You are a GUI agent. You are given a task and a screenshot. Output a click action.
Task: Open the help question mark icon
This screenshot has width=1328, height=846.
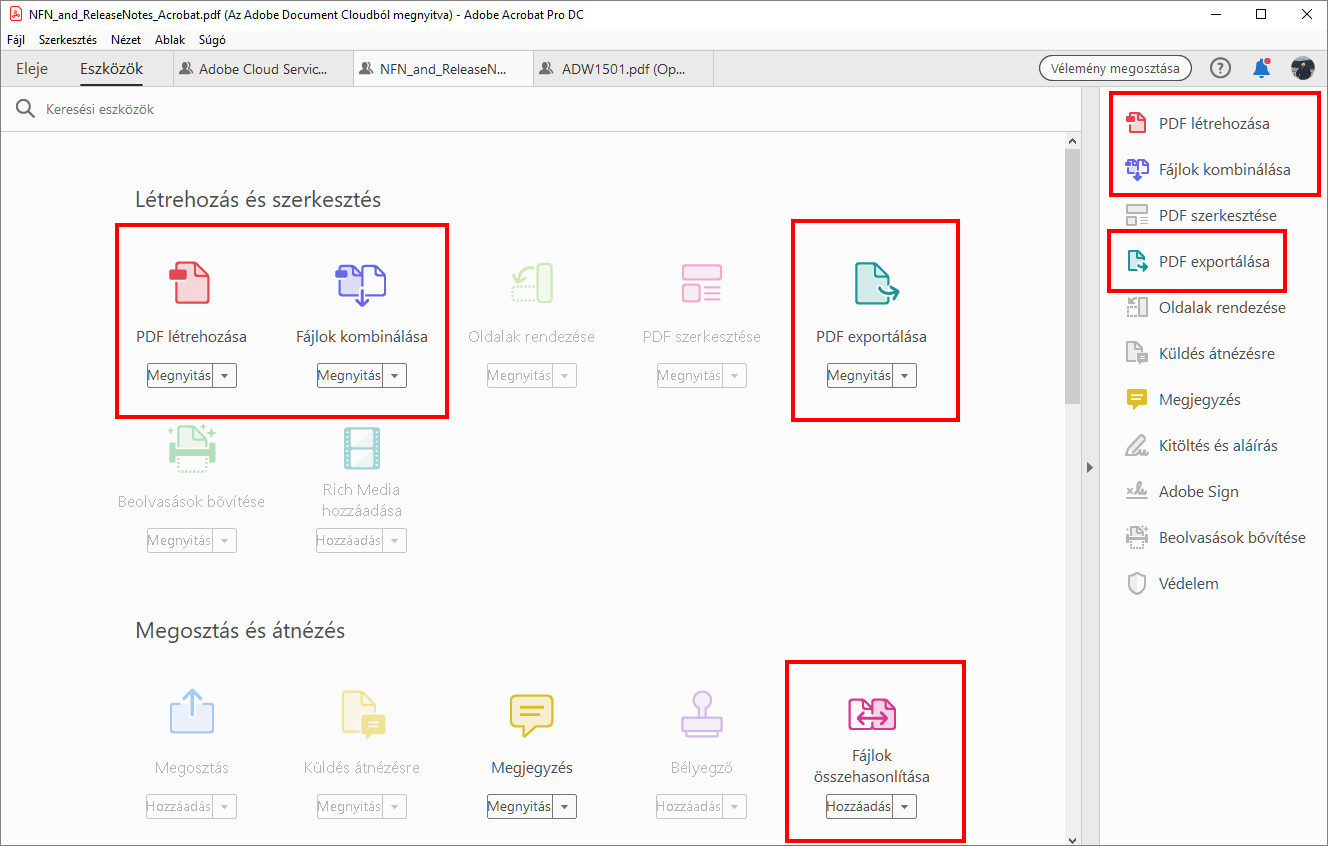1220,68
